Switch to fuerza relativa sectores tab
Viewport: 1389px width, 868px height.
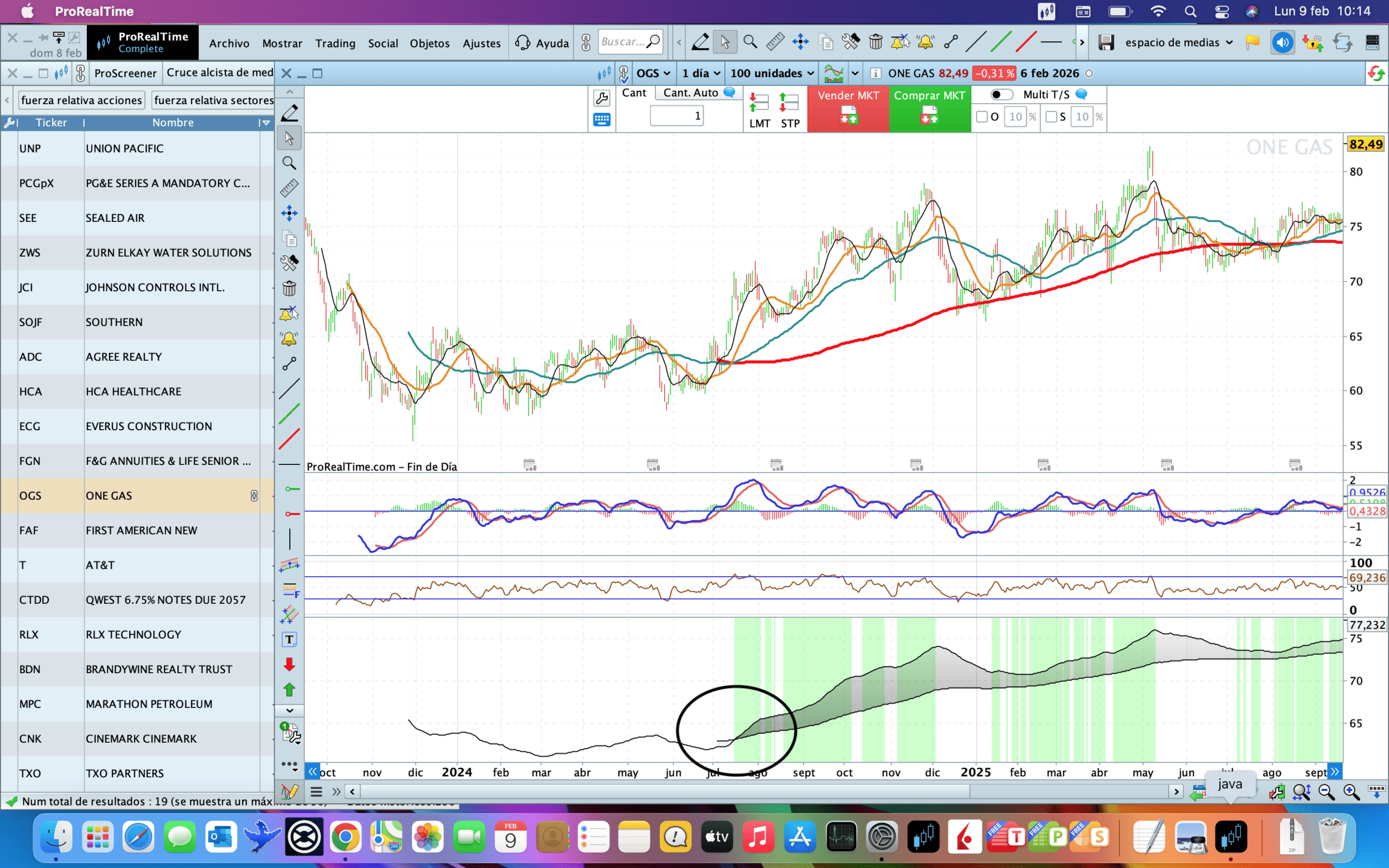(x=214, y=100)
